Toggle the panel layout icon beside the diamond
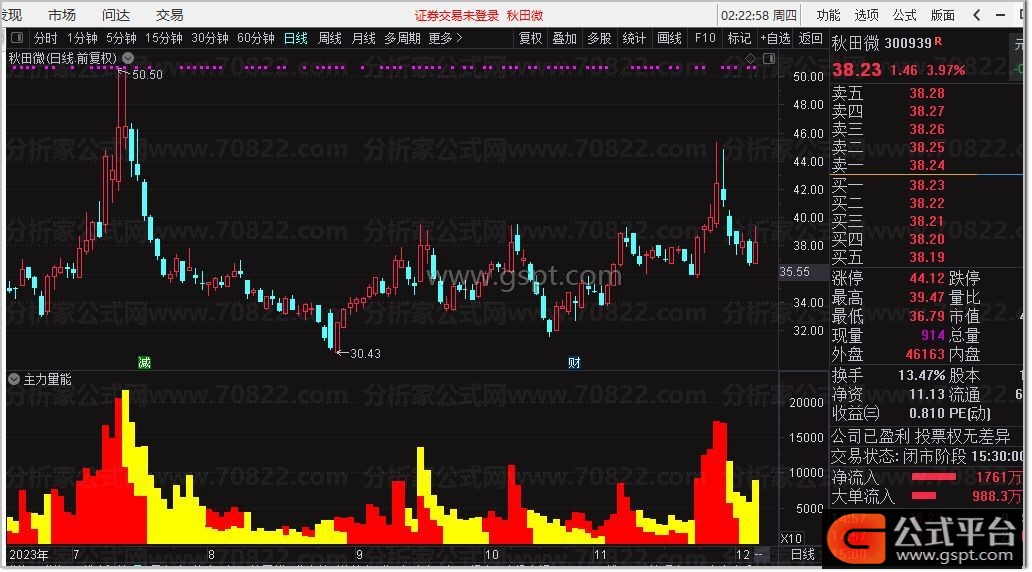This screenshot has width=1032, height=572. point(768,59)
